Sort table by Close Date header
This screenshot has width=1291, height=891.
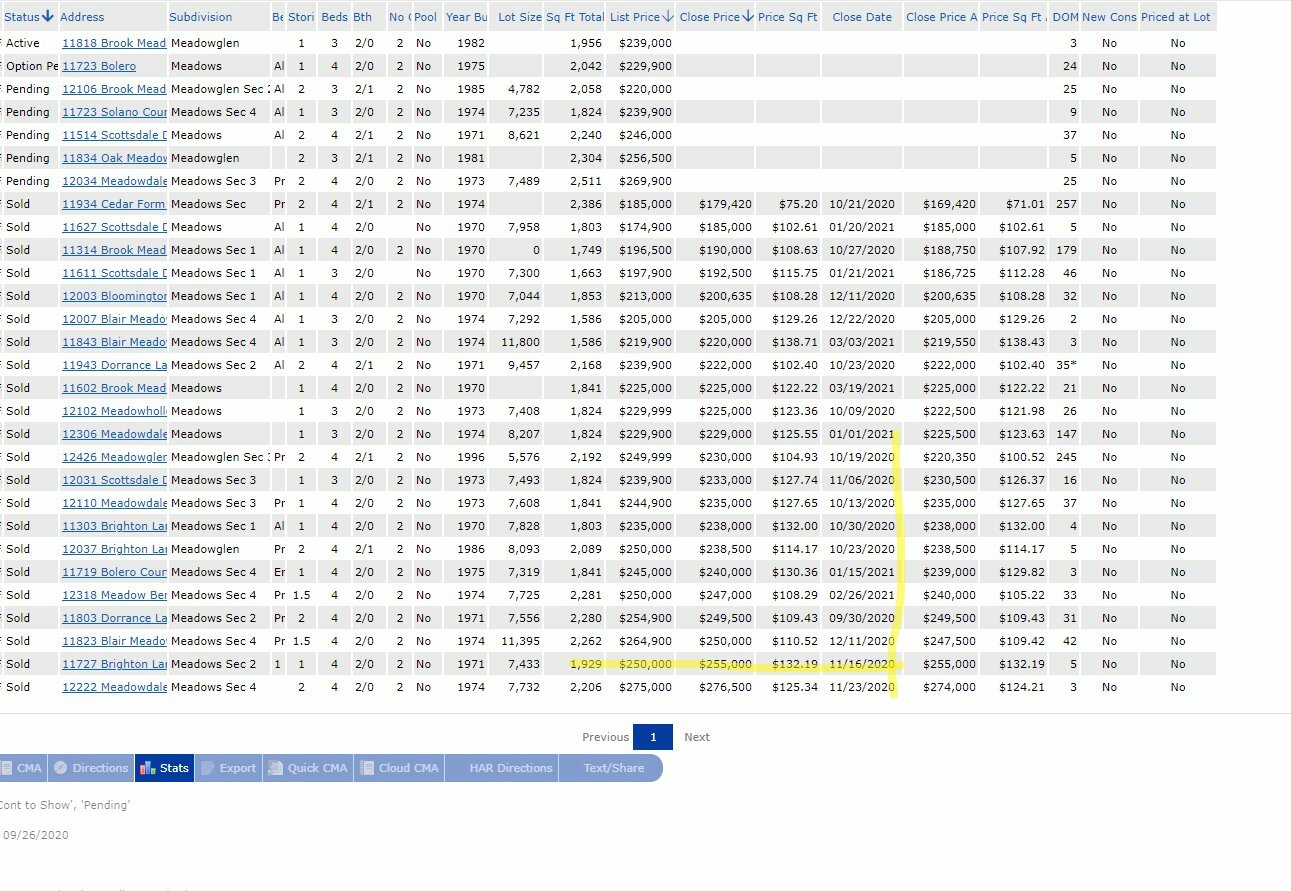click(x=861, y=17)
